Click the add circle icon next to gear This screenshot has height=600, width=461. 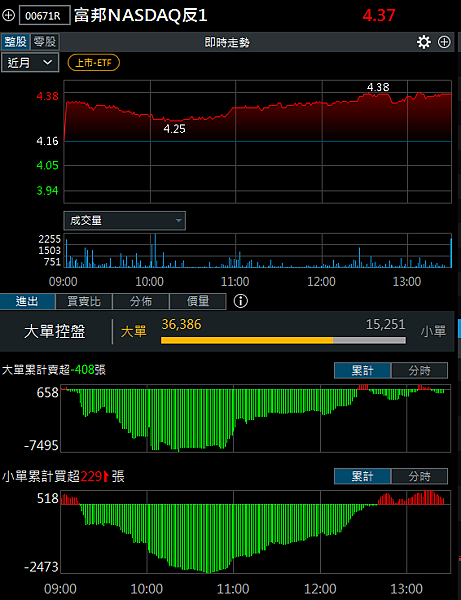(x=444, y=42)
